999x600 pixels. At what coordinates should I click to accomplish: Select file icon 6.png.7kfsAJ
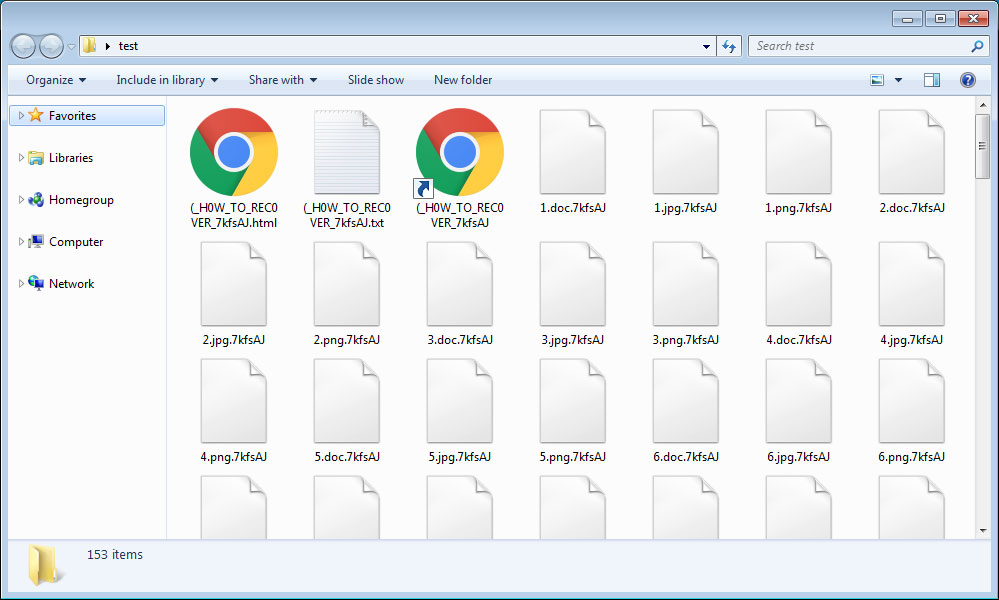(911, 401)
